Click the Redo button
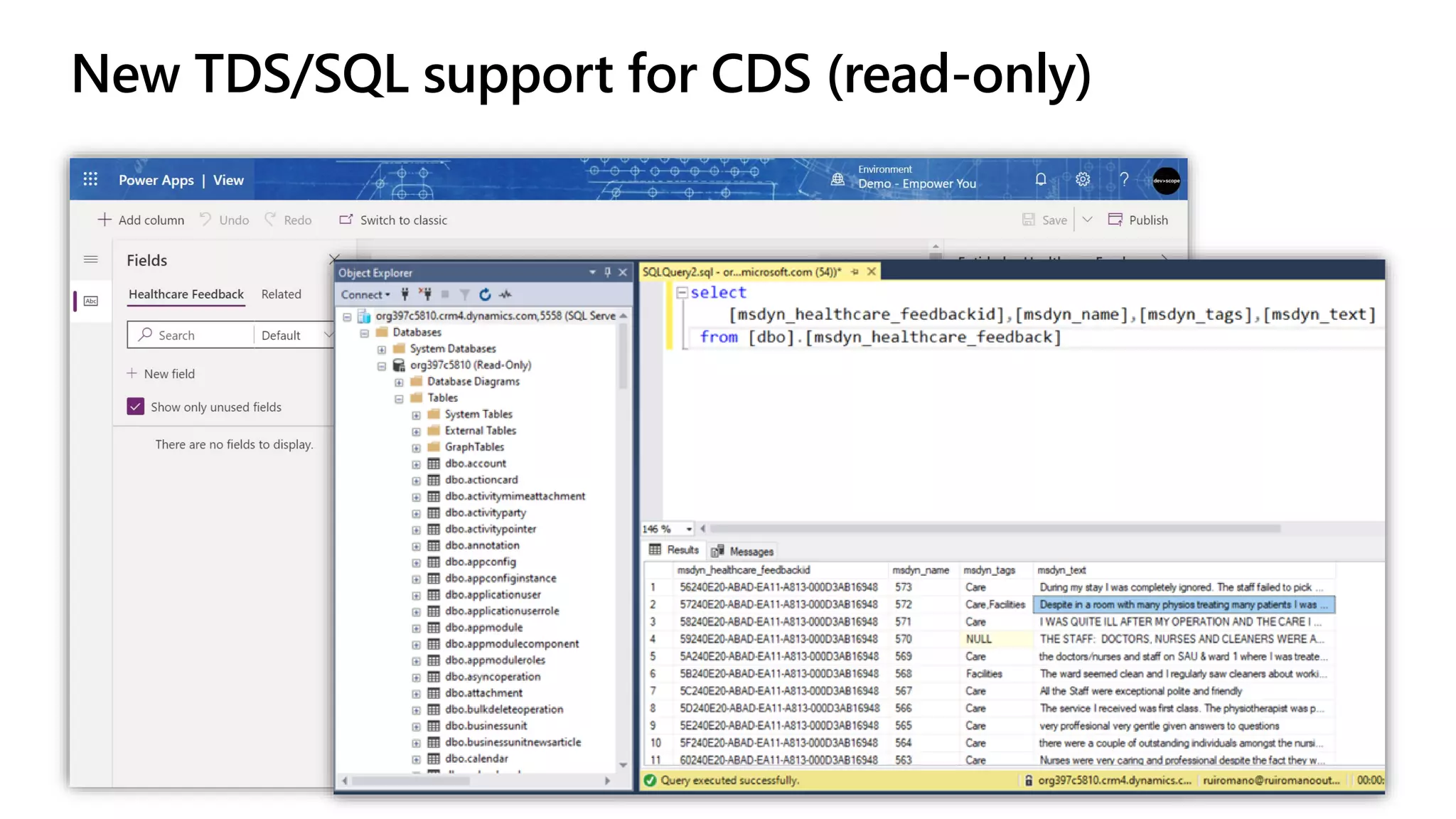Viewport: 1456px width, 819px height. 288,220
